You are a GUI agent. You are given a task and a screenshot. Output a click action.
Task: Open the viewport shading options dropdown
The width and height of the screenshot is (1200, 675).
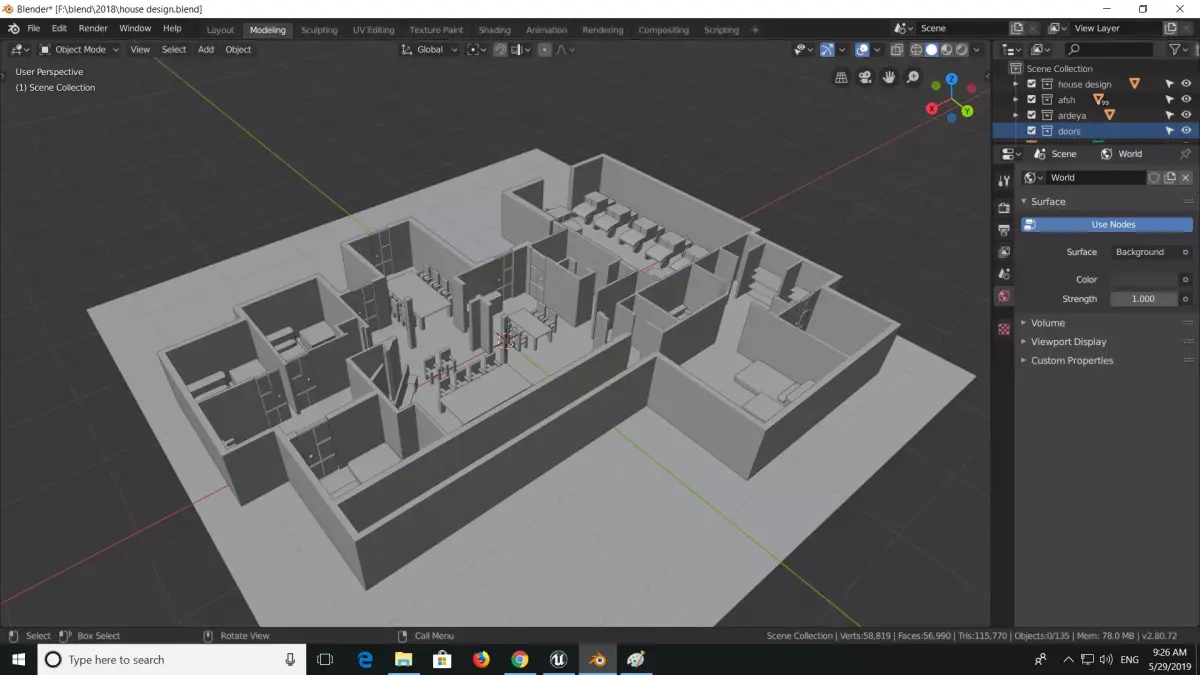click(x=978, y=49)
